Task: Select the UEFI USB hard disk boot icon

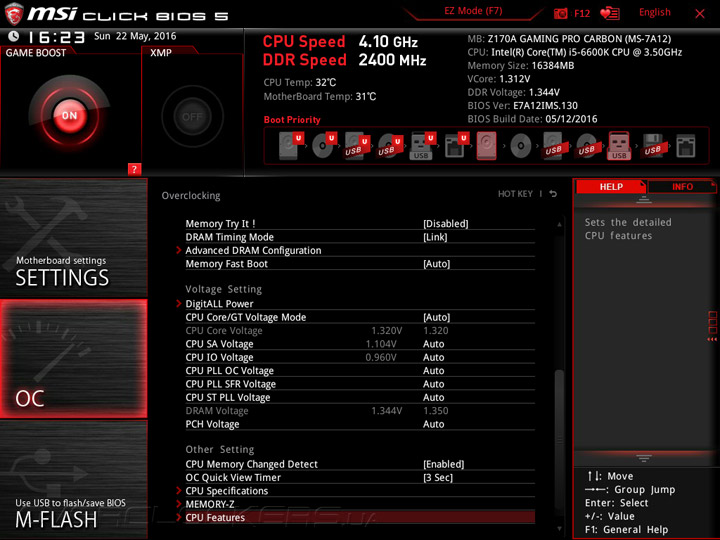Action: tap(357, 146)
